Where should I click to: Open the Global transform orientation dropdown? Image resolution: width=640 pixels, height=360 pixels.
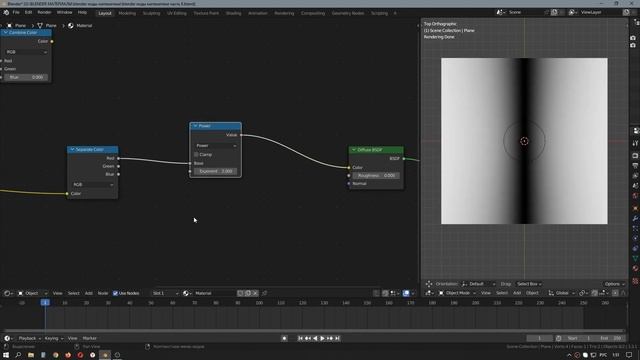tap(562, 293)
